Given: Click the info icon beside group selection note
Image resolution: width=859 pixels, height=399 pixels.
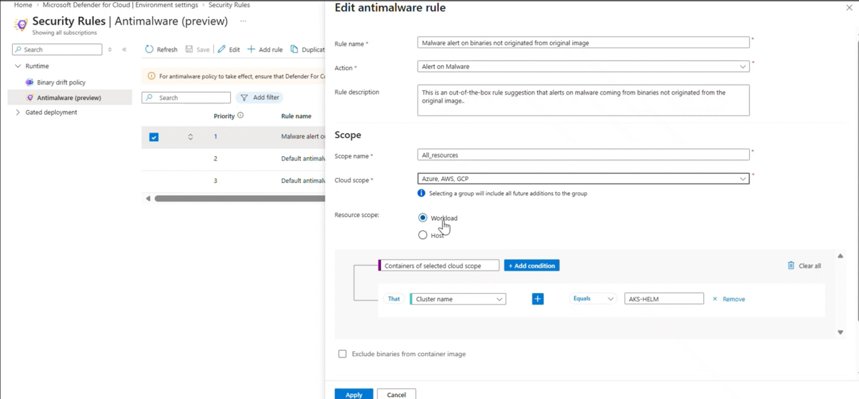Looking at the screenshot, I should [421, 193].
